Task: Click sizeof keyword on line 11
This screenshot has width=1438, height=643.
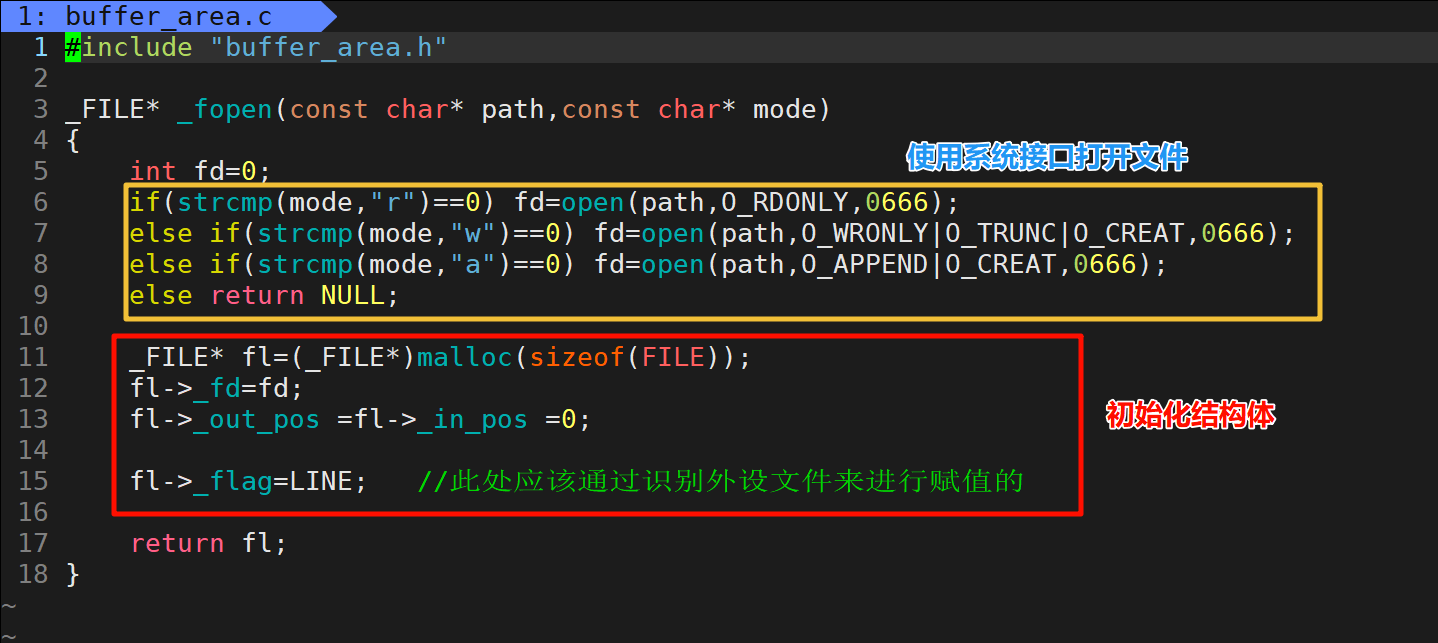Action: 576,357
